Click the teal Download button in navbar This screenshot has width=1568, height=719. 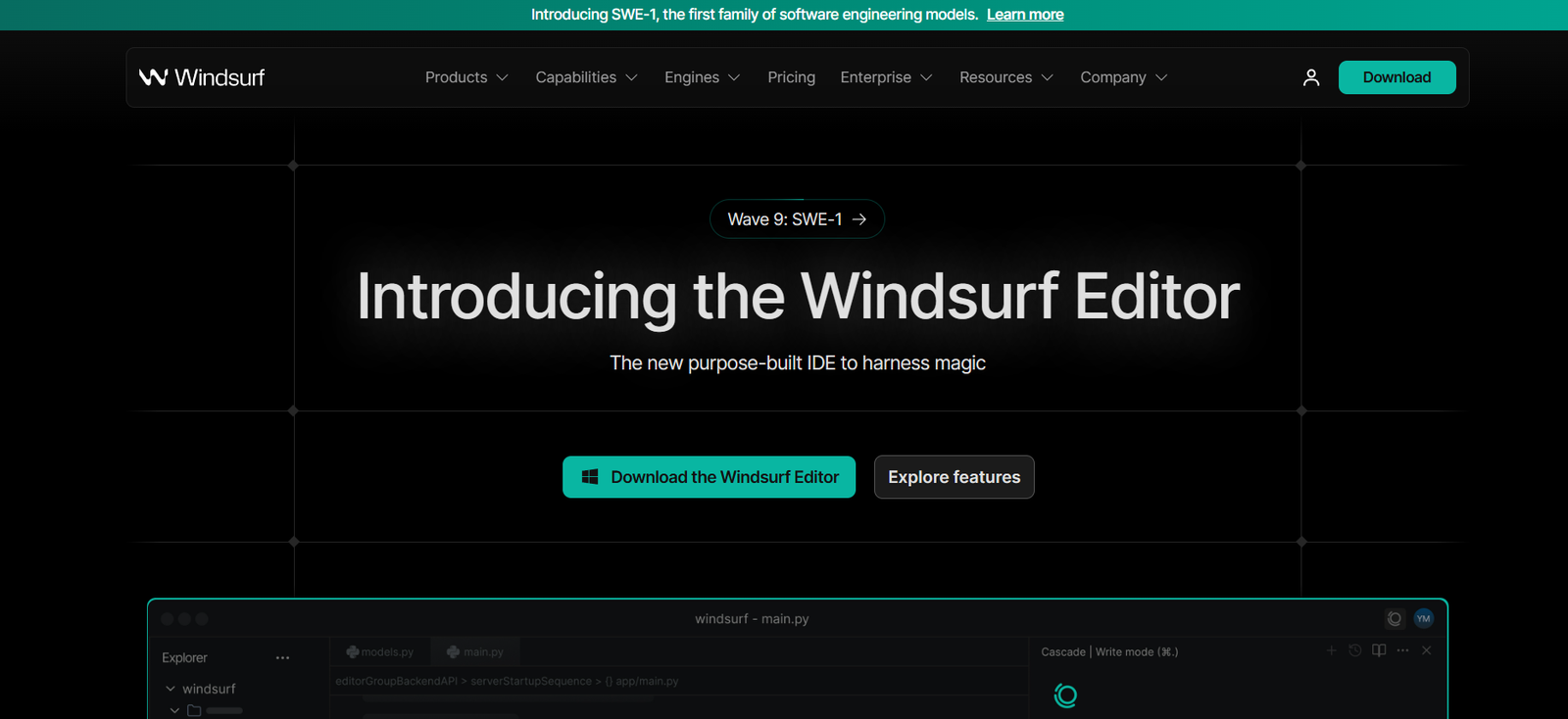(1396, 77)
